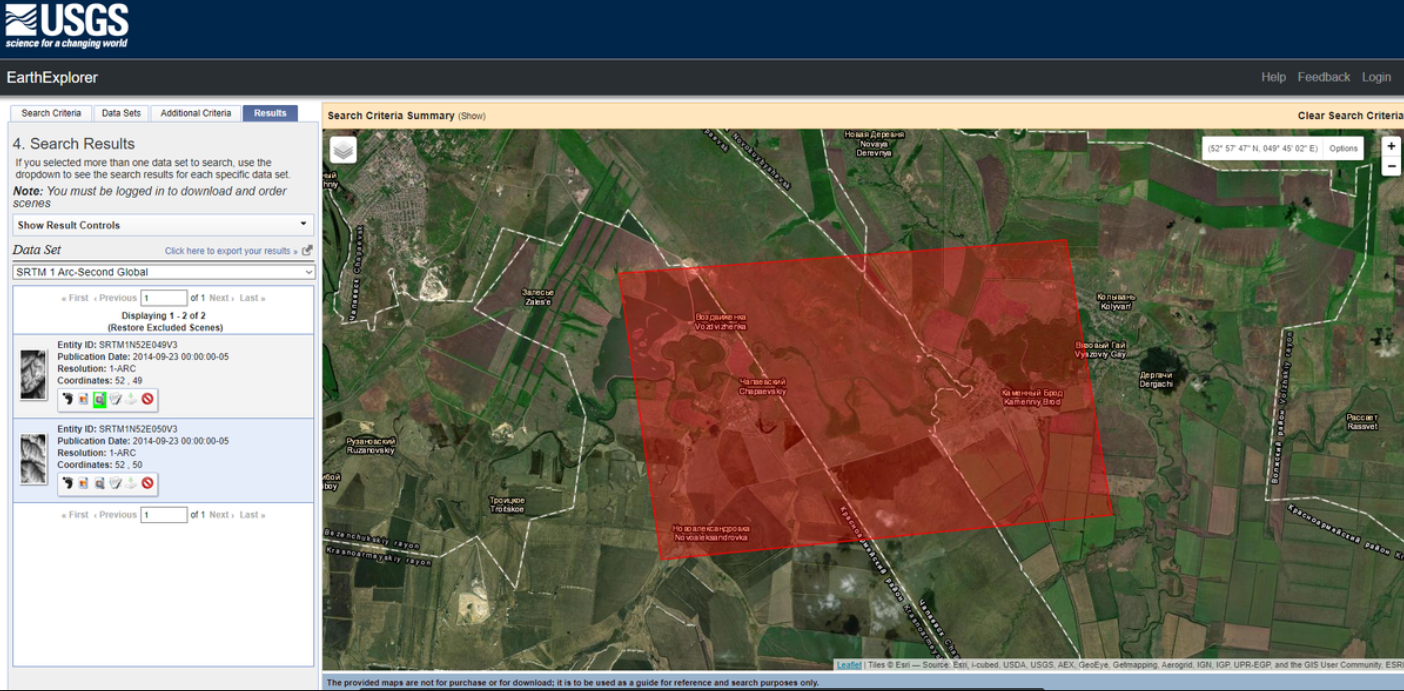Show footprint for SRTM1N52E049V3 scene
This screenshot has height=691, width=1404.
[67, 399]
